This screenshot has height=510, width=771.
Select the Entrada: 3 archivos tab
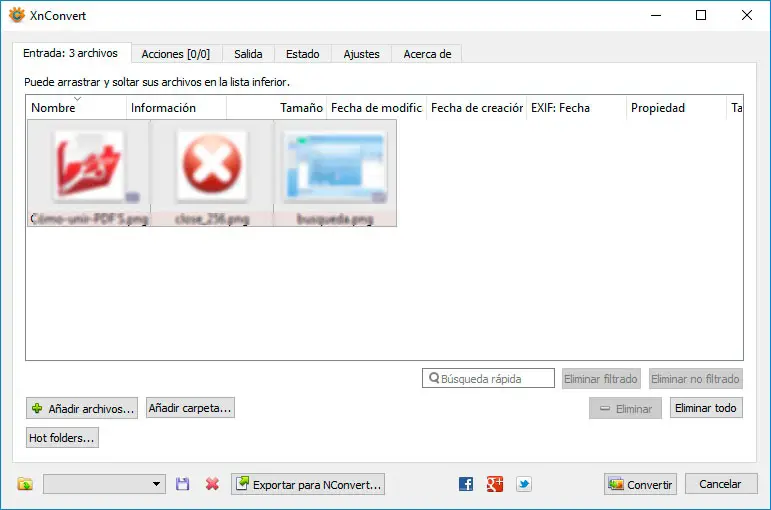[71, 53]
